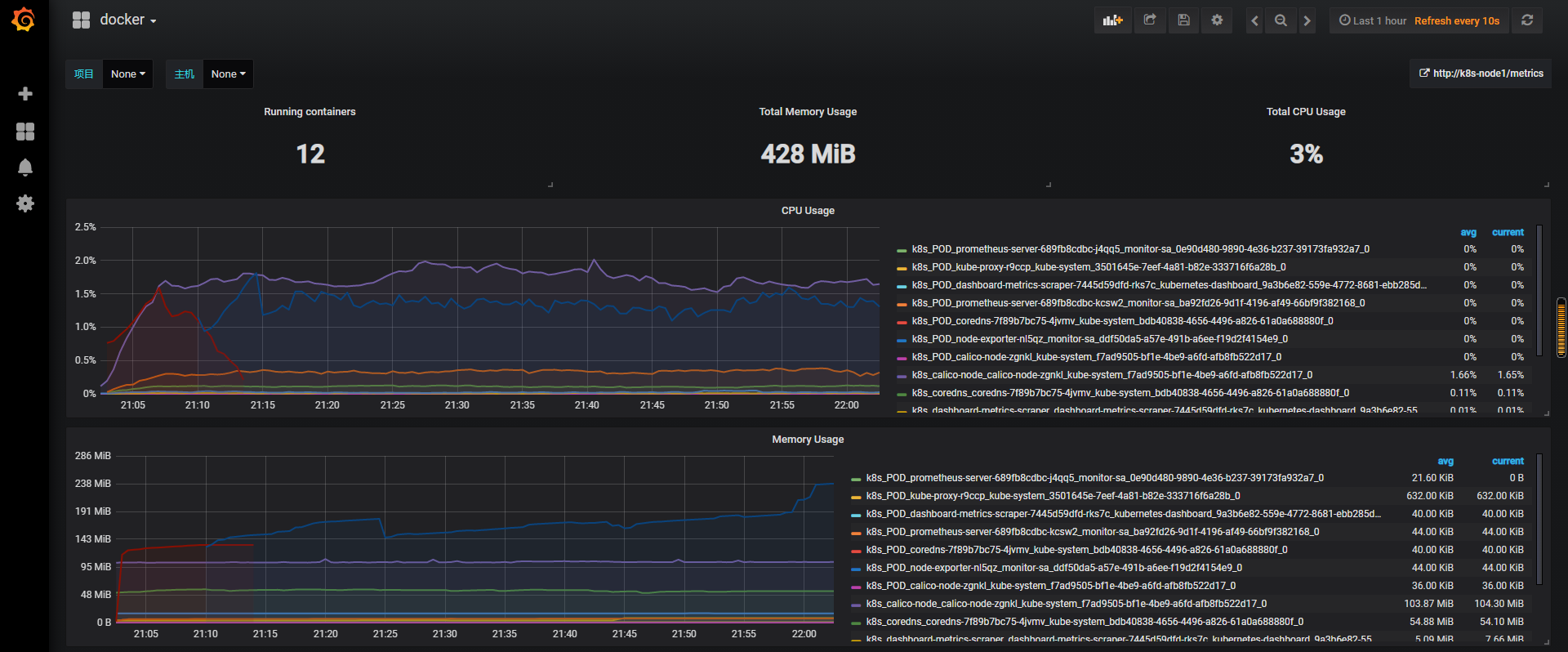Click the 项目 variable label
The image size is (1568, 652).
tap(84, 74)
